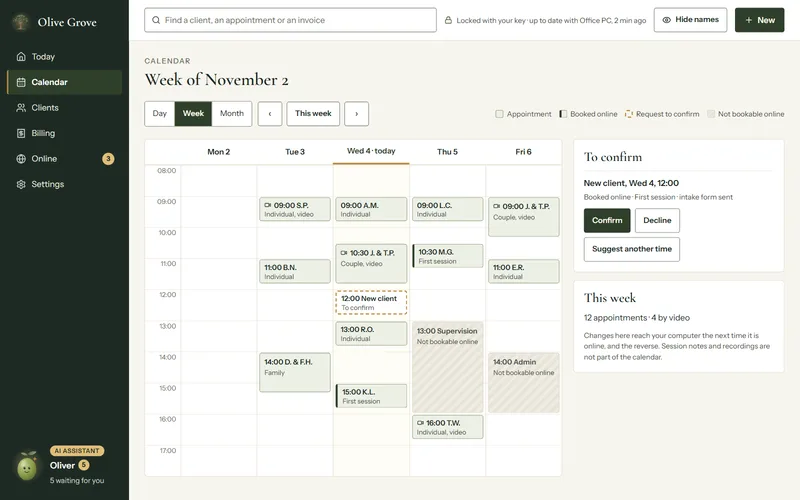Select the Thu 5 column header

point(447,152)
